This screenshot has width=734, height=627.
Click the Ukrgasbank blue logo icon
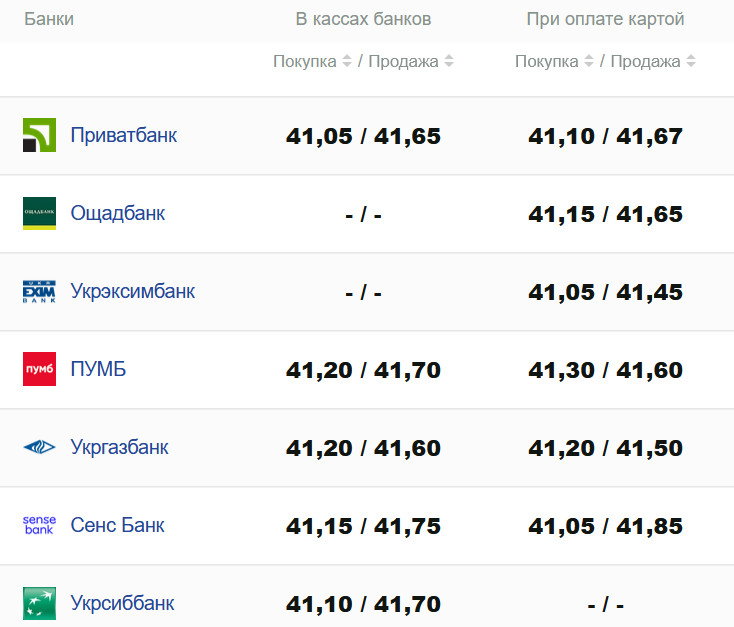tap(40, 447)
